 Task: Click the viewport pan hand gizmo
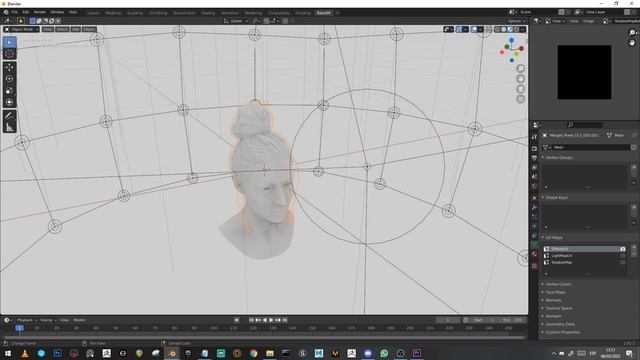[x=520, y=78]
